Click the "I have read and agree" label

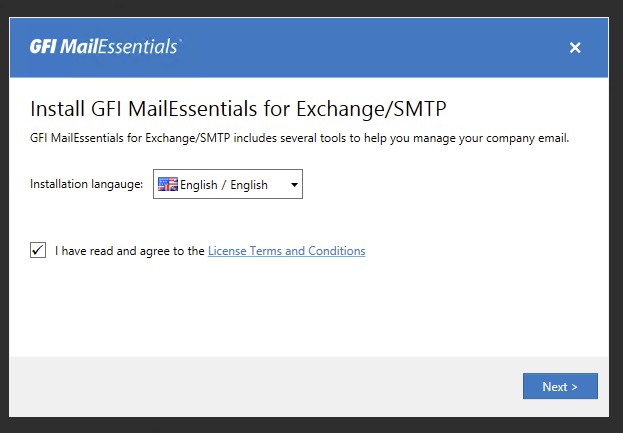tap(130, 251)
